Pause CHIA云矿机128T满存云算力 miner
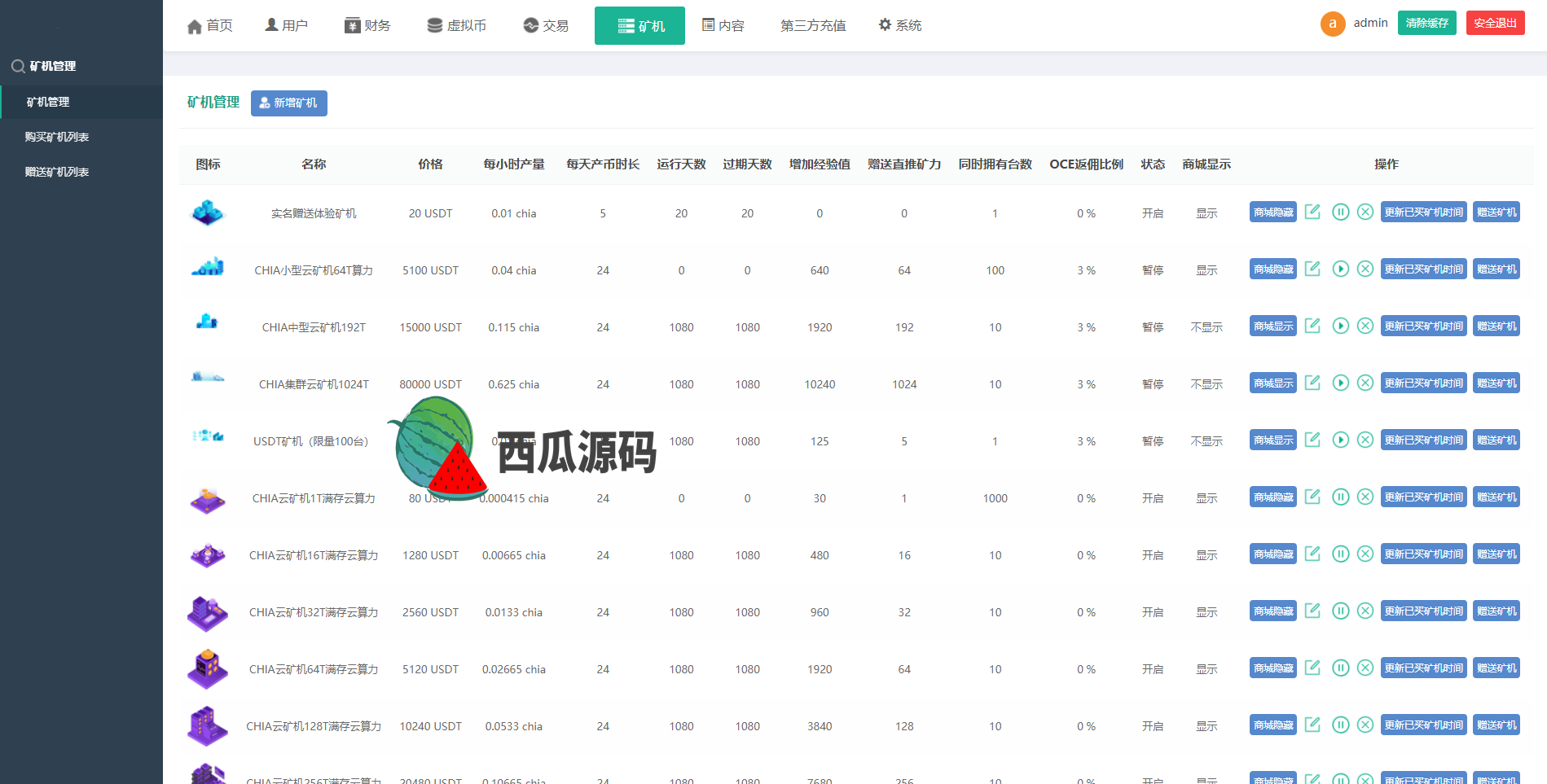Screen dimensions: 1547x784 [1340, 725]
